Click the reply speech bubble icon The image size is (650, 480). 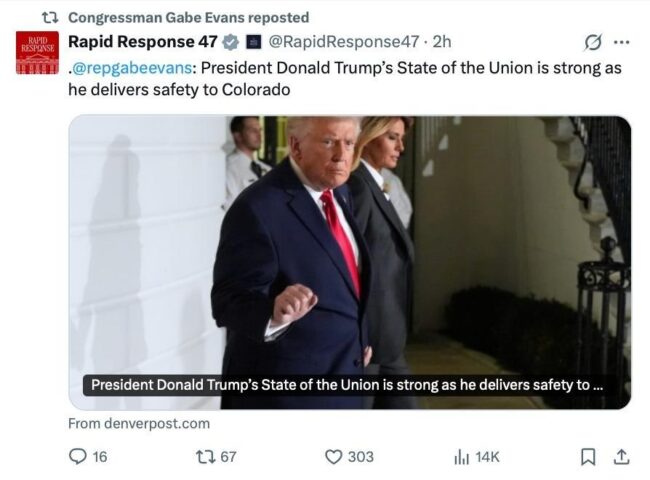click(x=78, y=456)
